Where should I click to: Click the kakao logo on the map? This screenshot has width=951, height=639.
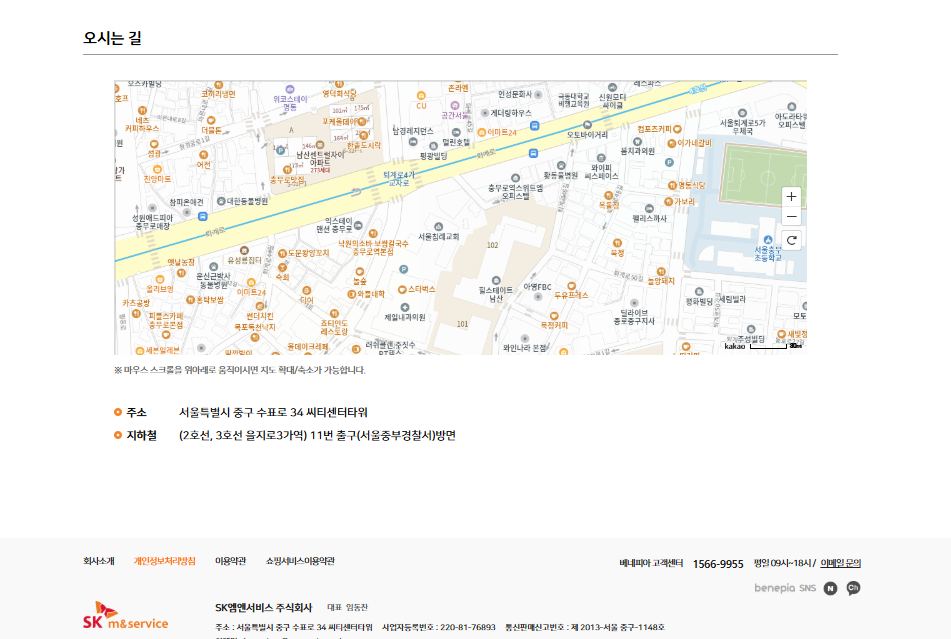point(734,346)
